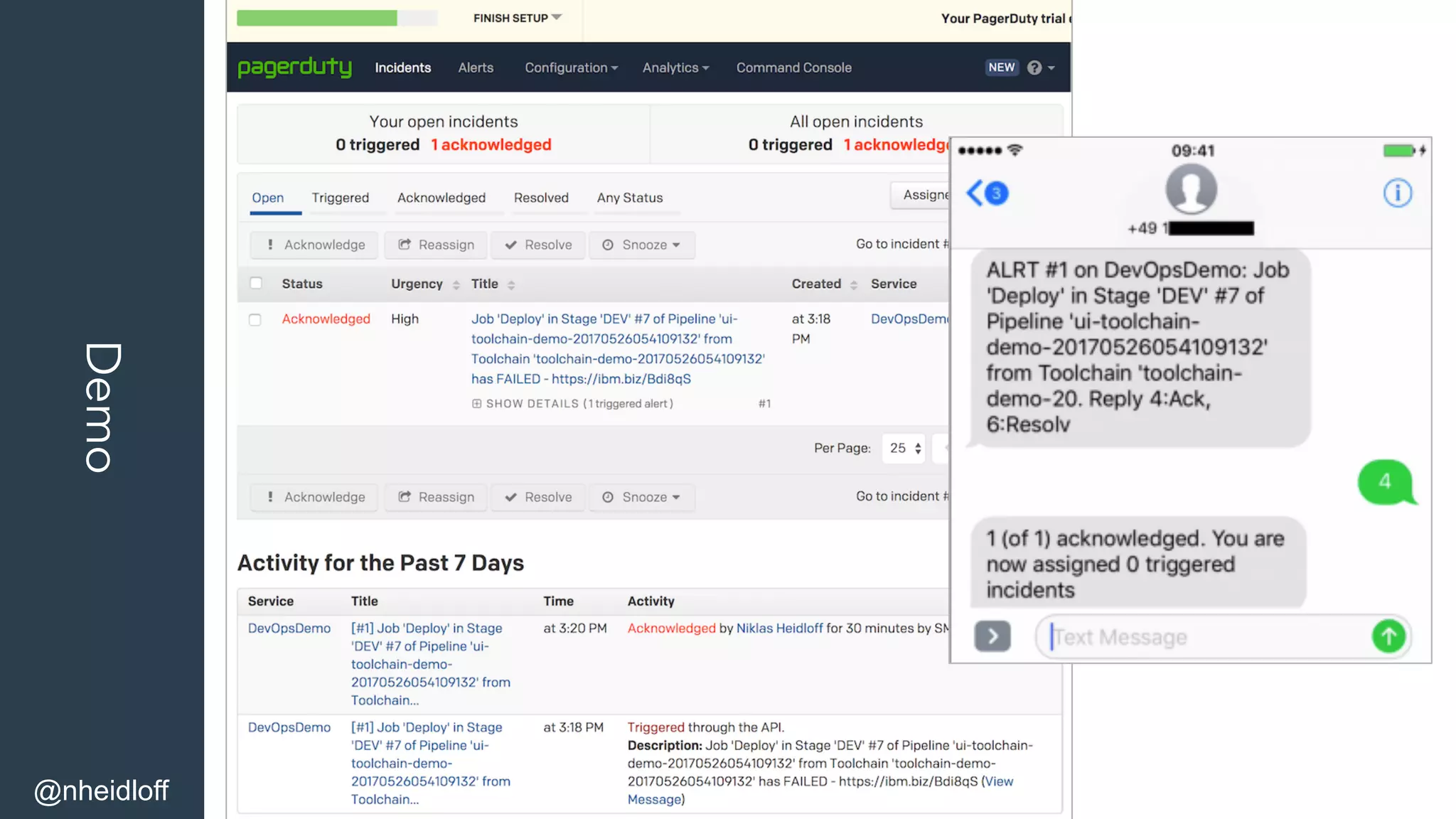
Task: Check the Acknowledged incident row checkbox
Action: coord(255,320)
